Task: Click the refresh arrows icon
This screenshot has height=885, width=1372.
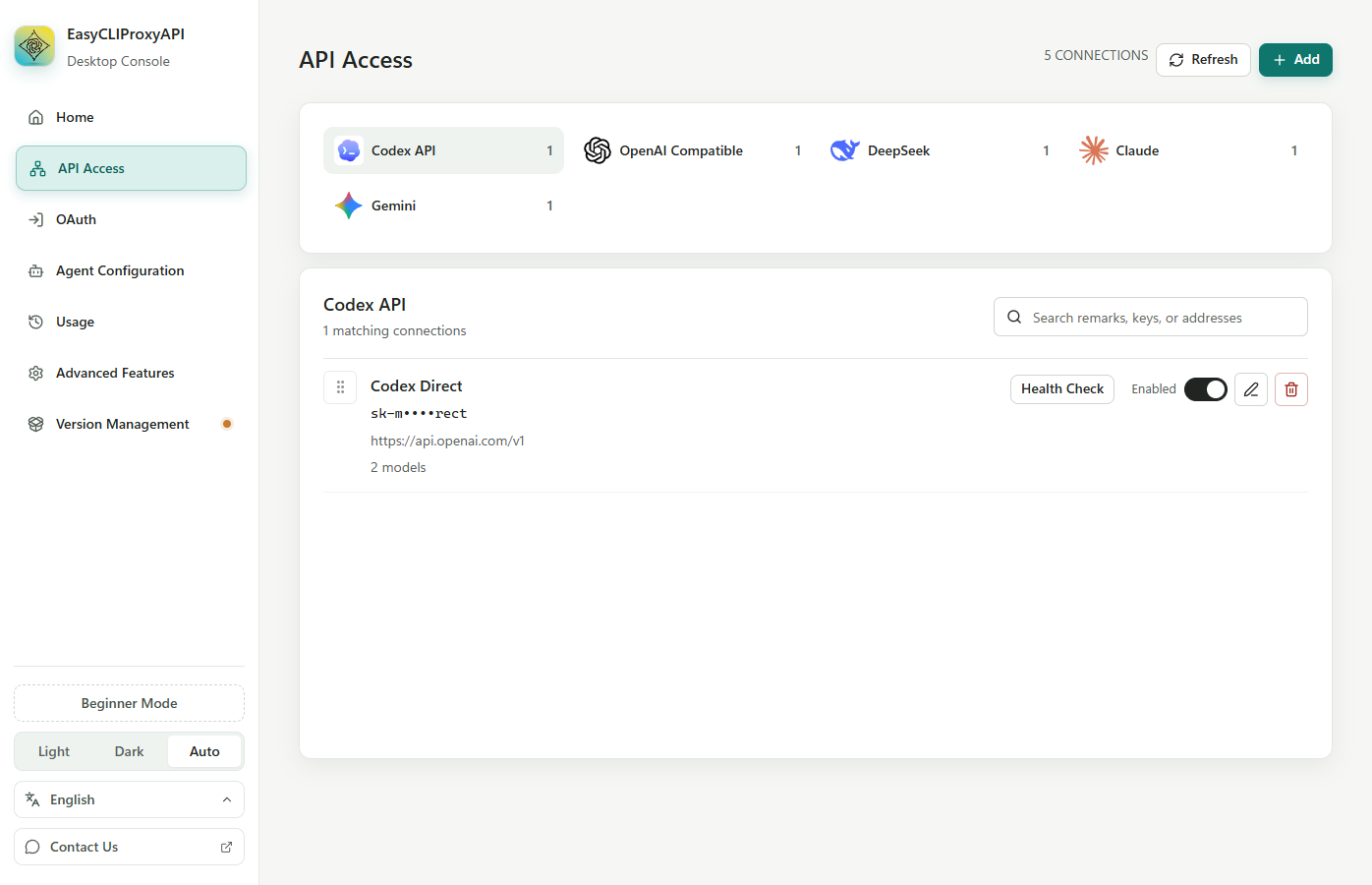Action: tap(1176, 60)
